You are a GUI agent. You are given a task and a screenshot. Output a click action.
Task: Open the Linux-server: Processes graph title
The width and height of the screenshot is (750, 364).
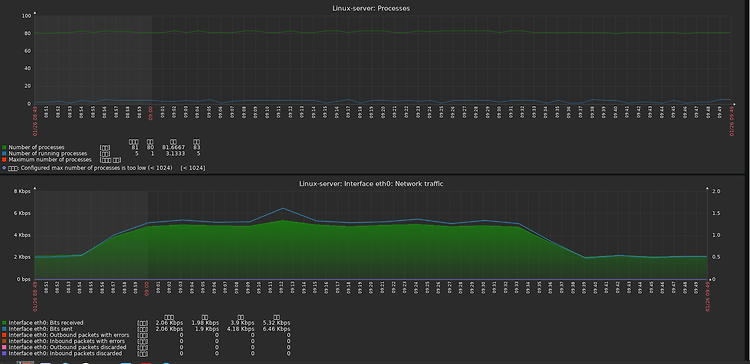pos(371,8)
